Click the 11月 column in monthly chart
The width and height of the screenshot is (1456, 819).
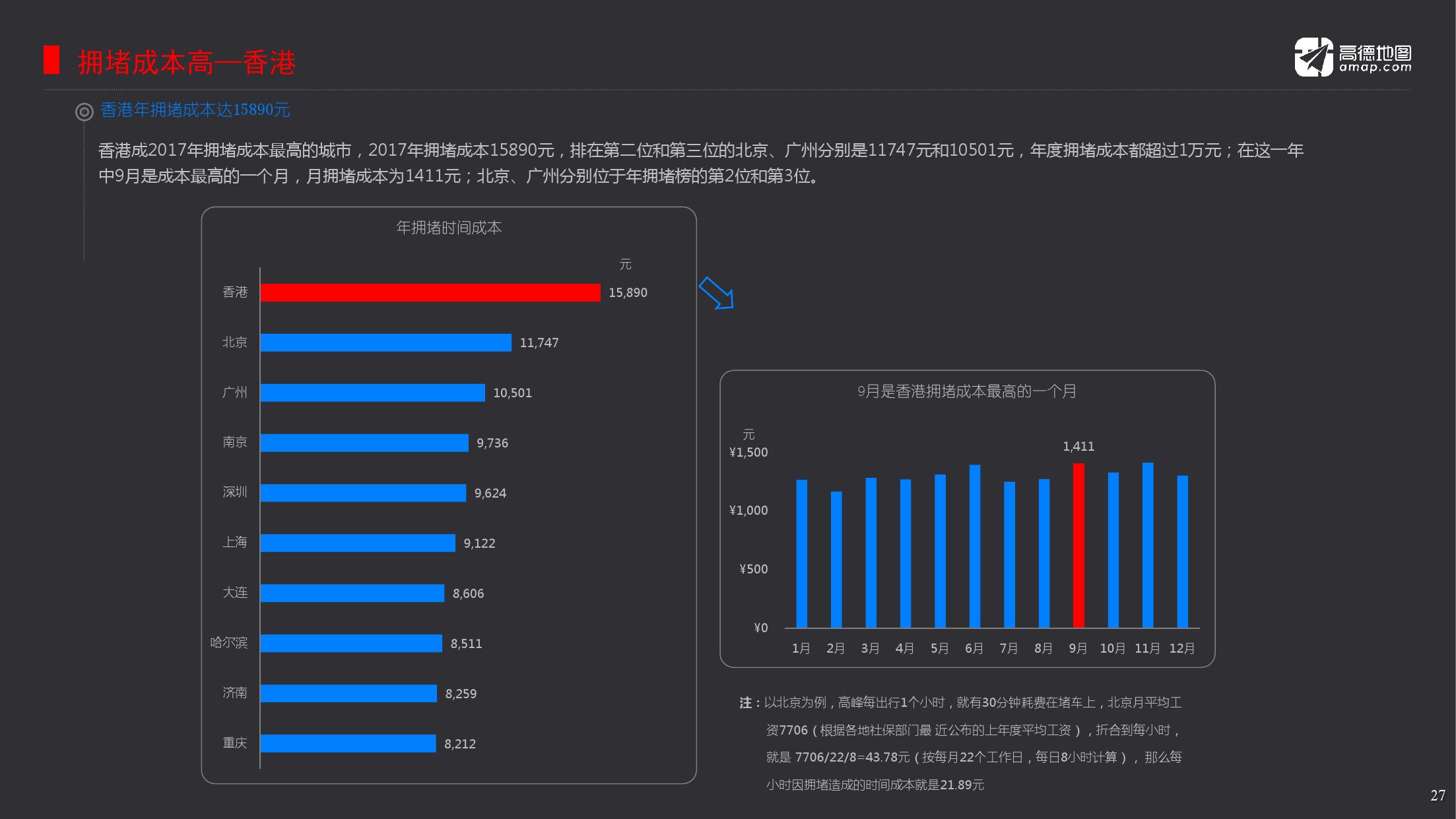[x=1148, y=545]
